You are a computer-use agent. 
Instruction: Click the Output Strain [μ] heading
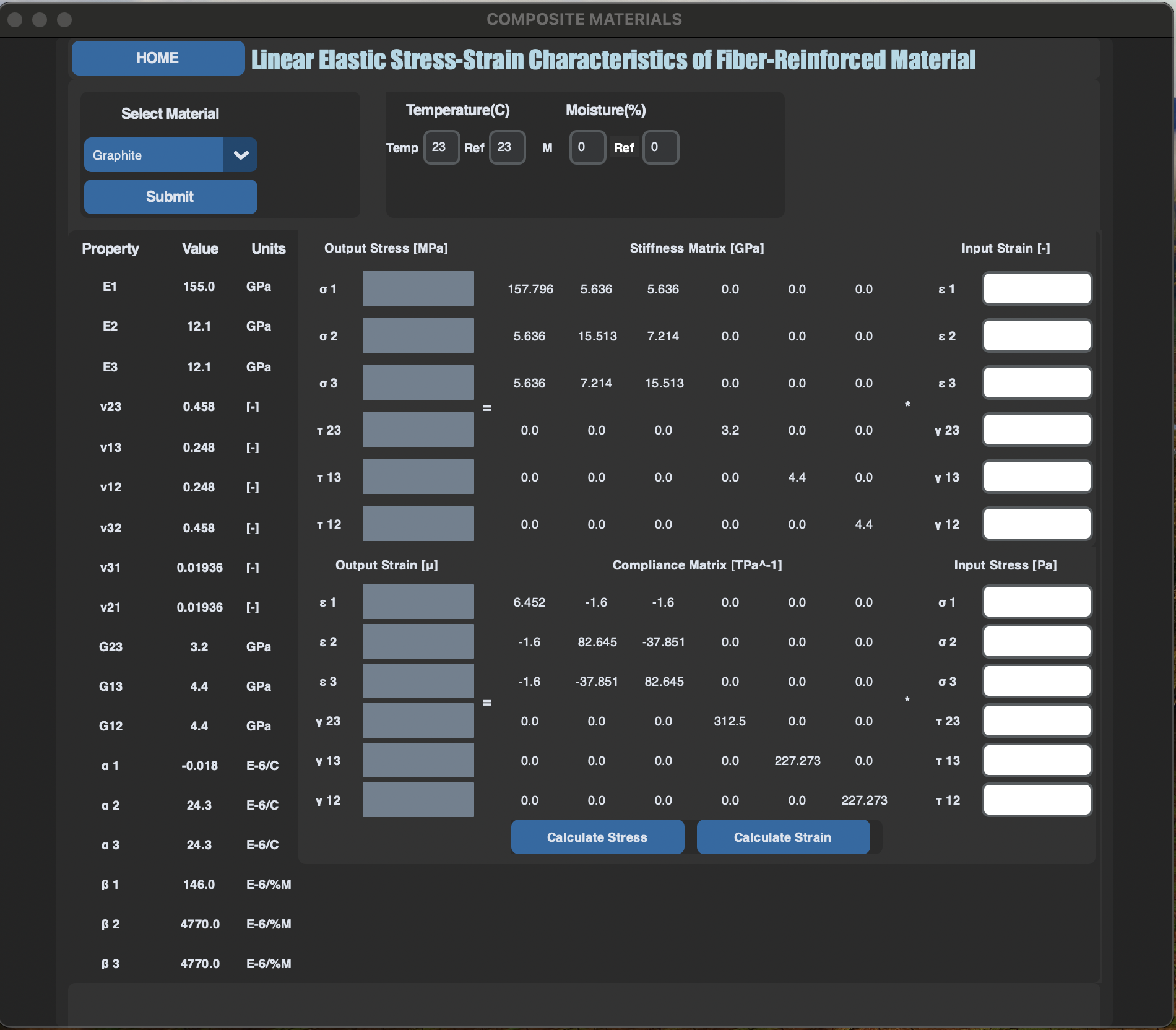point(387,565)
